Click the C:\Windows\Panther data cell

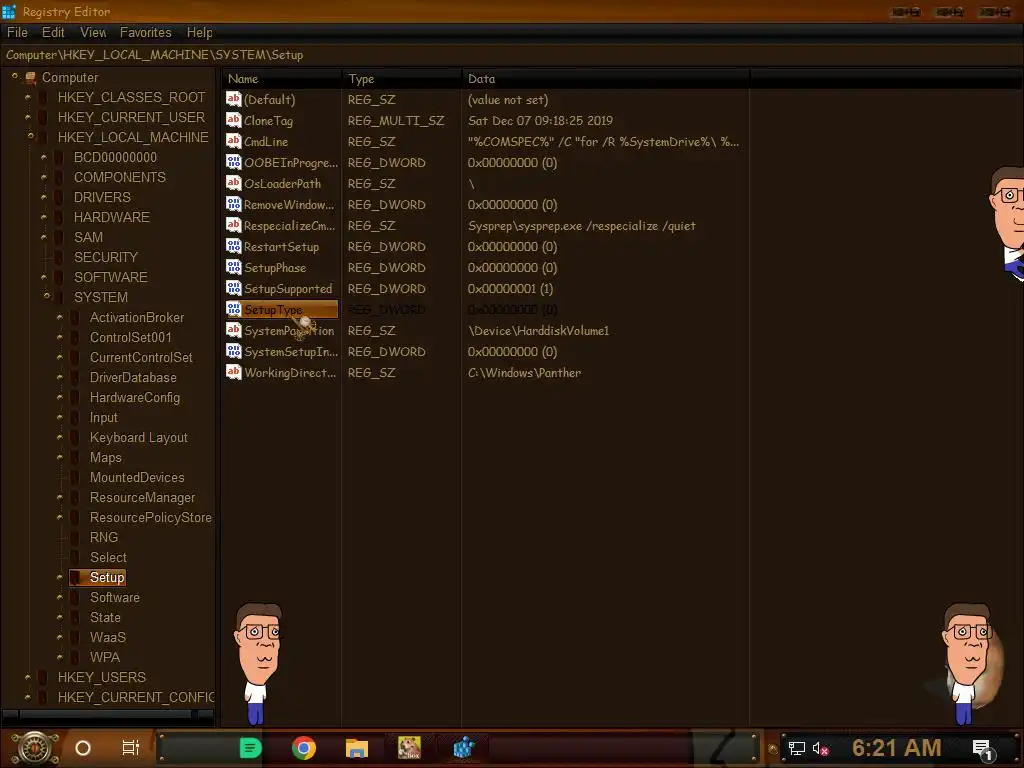(524, 373)
